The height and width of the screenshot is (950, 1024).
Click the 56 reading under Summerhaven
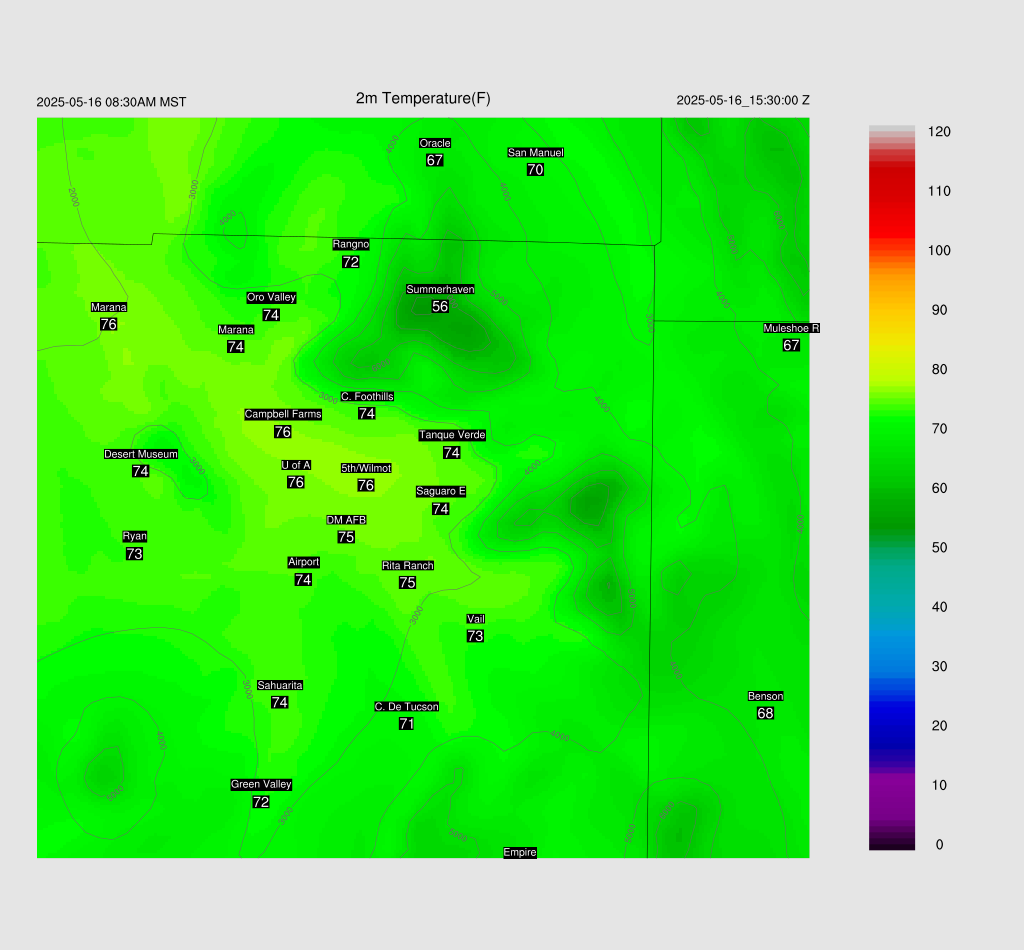[440, 306]
